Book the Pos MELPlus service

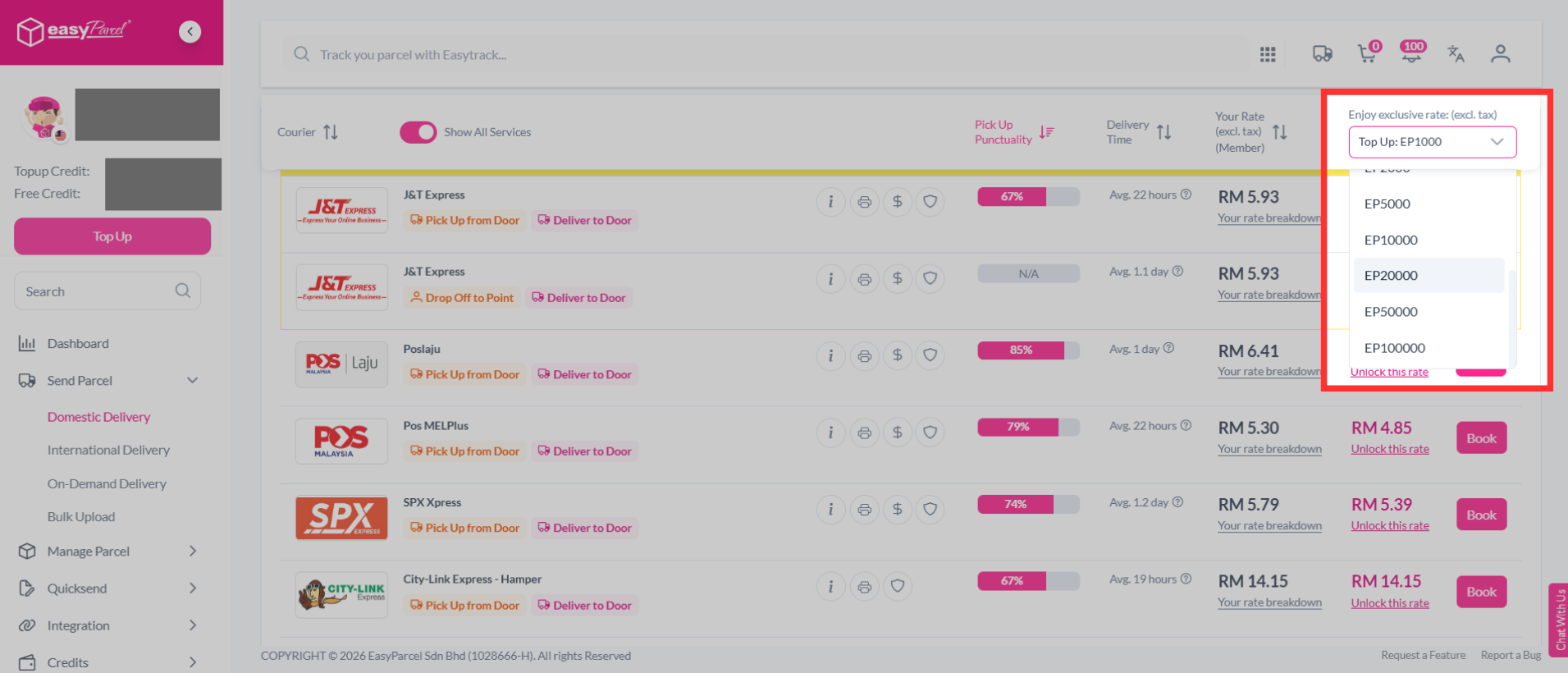coord(1481,438)
